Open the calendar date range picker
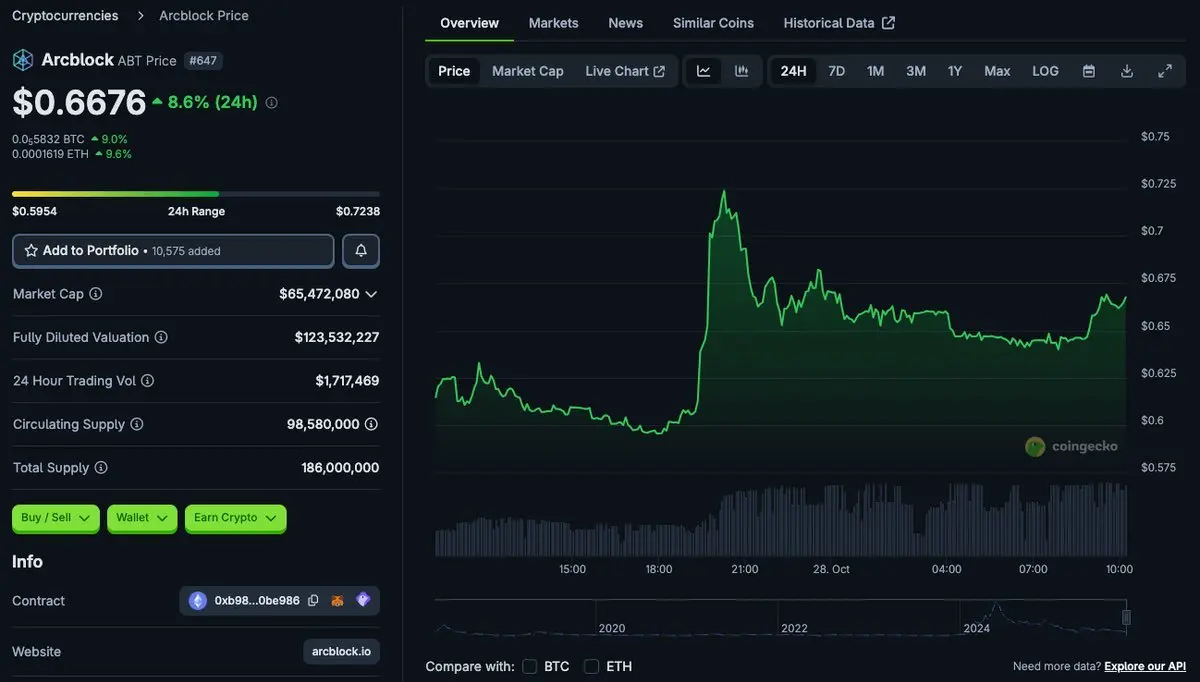Screen dimensions: 1200x682 pos(1089,71)
